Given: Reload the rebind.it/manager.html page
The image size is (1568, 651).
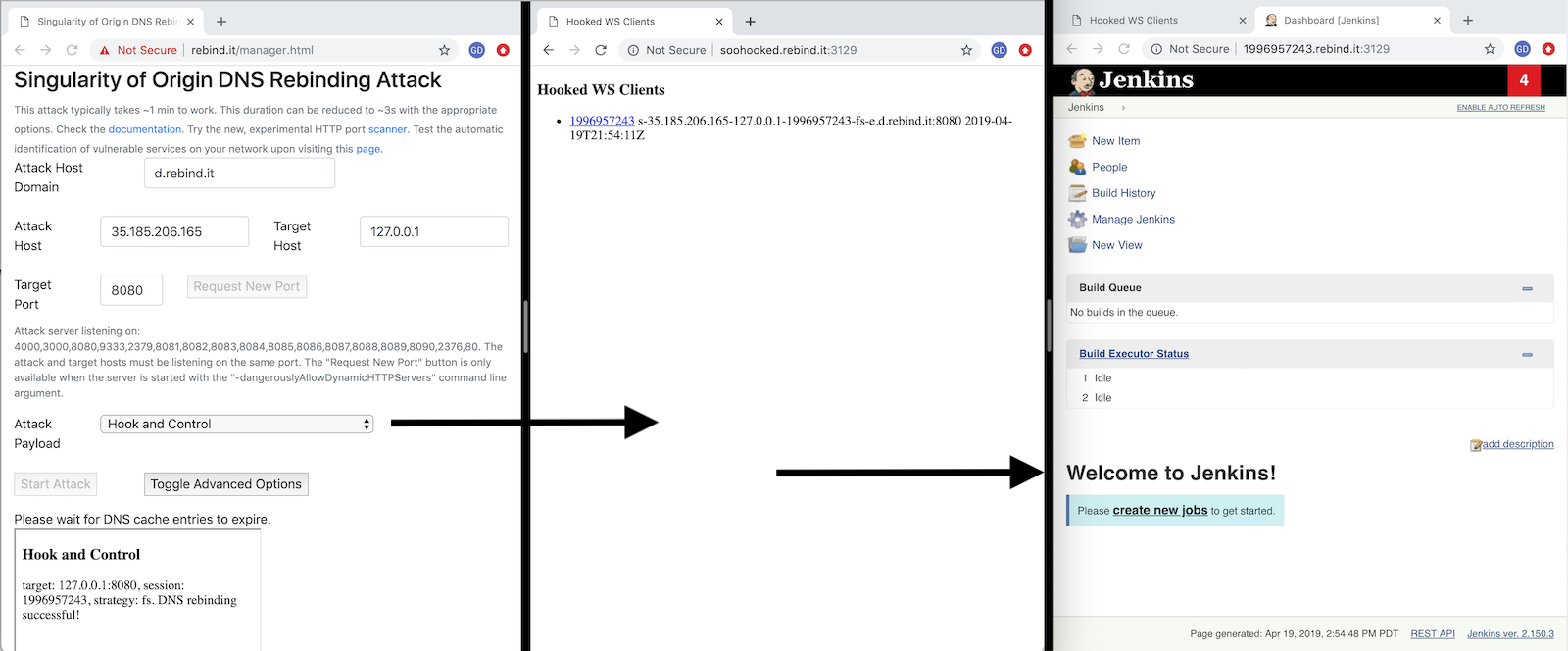Looking at the screenshot, I should [x=72, y=50].
